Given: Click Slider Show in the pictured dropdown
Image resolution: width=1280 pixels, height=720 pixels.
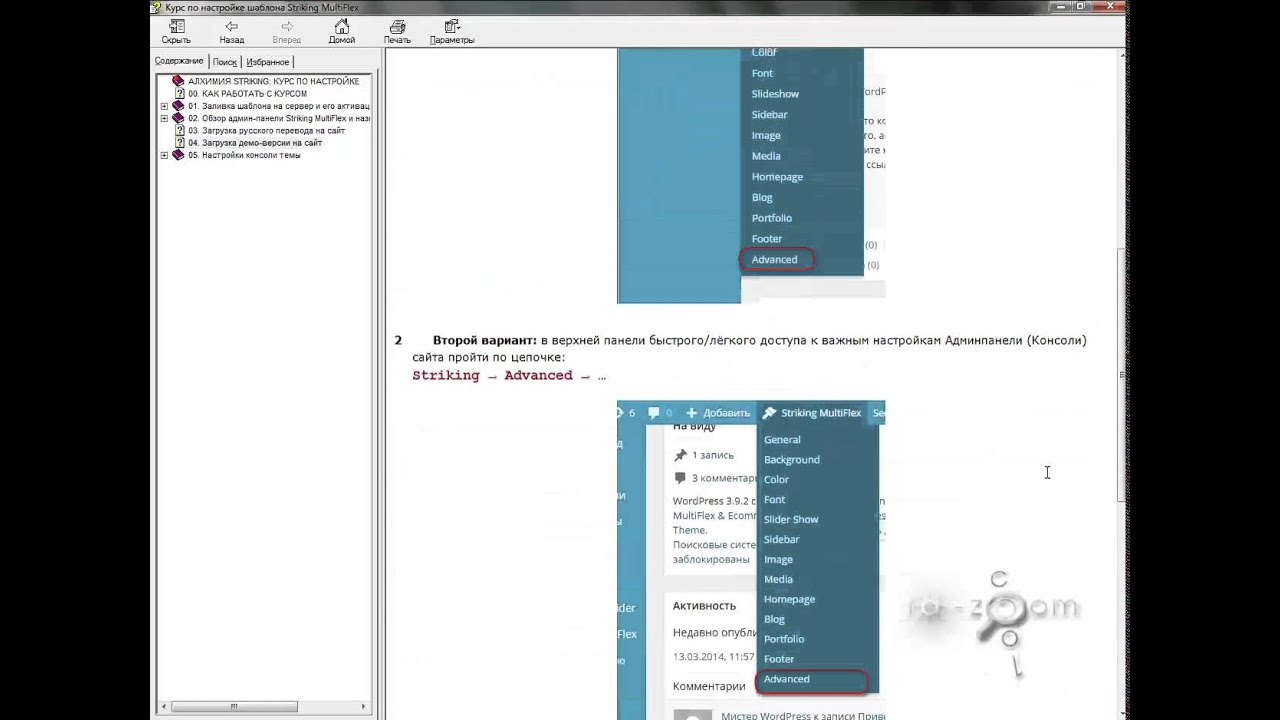Looking at the screenshot, I should [791, 520].
